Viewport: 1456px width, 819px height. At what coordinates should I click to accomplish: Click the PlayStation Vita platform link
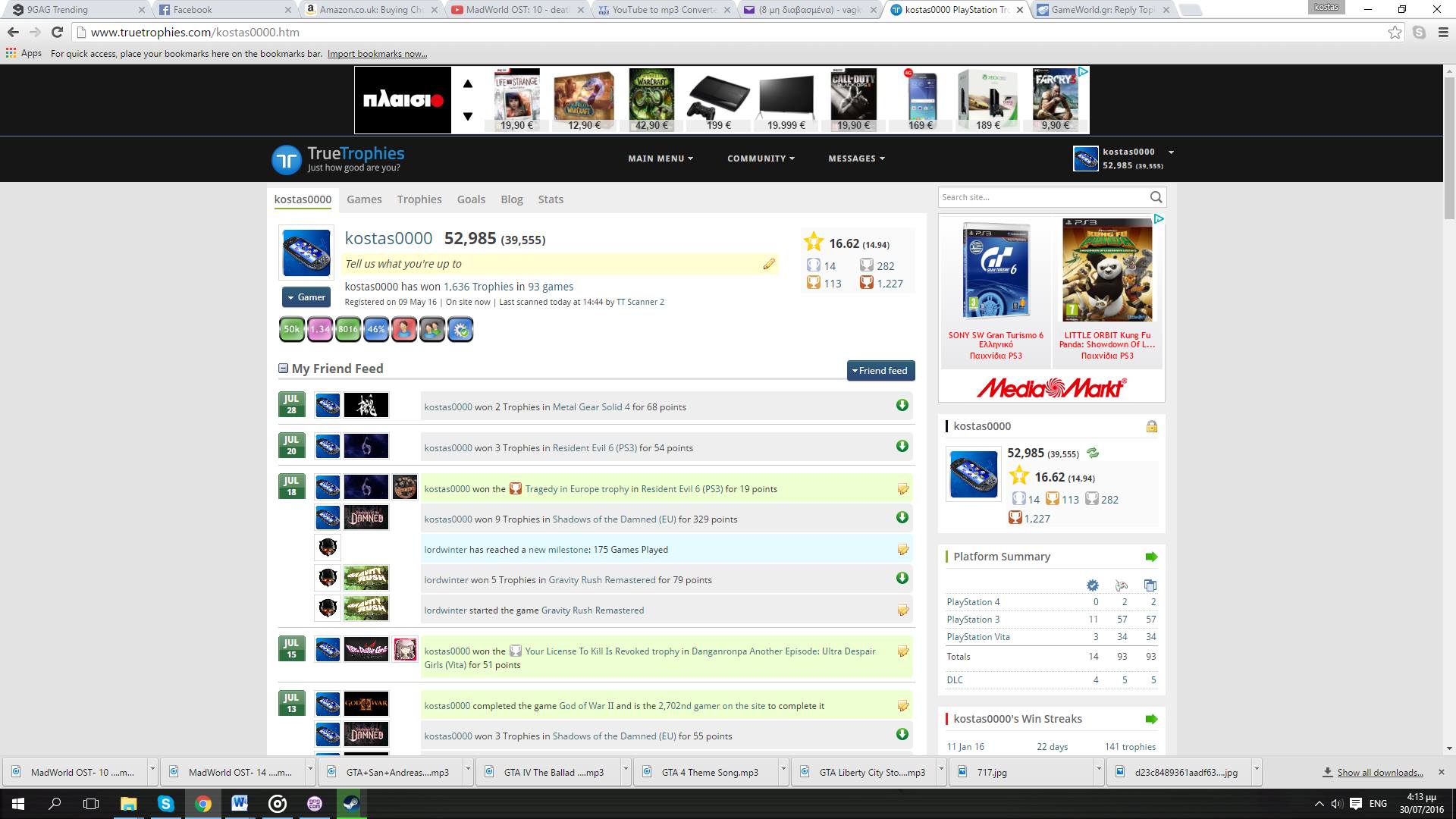coord(978,637)
